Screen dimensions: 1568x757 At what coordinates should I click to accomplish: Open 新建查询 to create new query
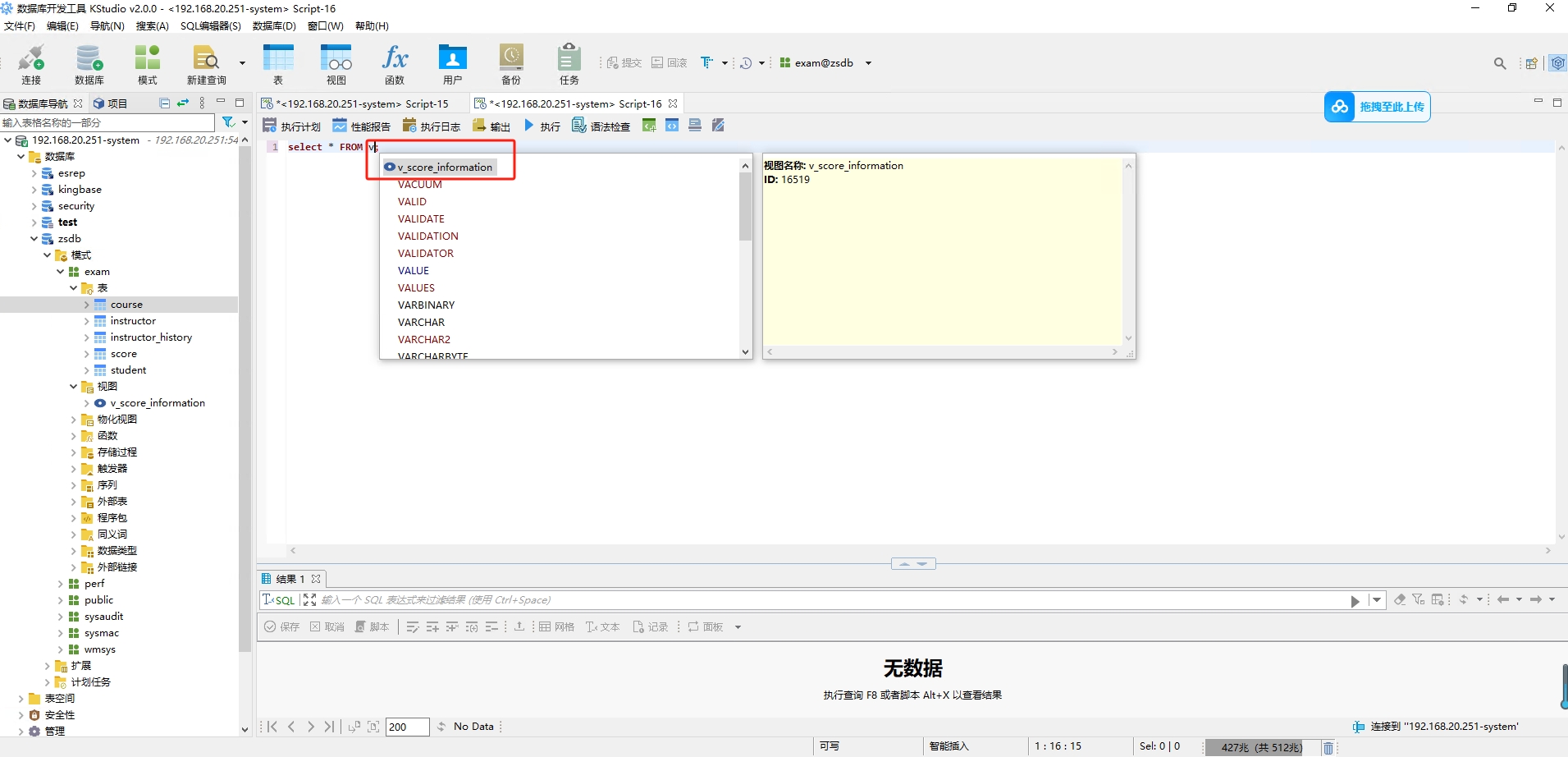[206, 63]
